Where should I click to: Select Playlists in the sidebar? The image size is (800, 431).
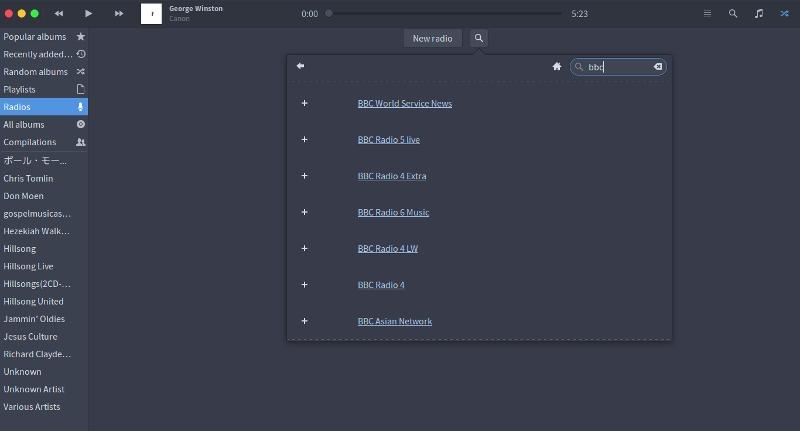coord(20,89)
